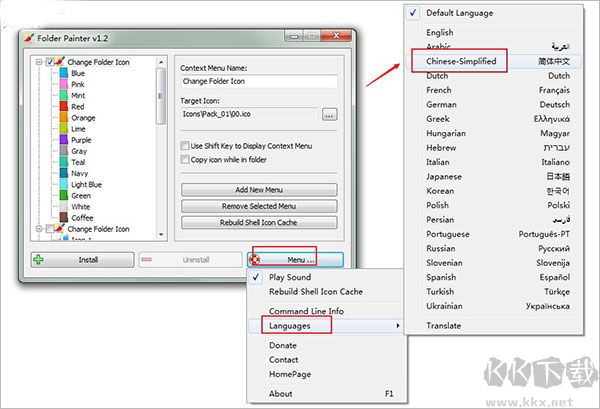This screenshot has width=600, height=409.
Task: Click the Remove Selected Menu button
Action: (259, 206)
